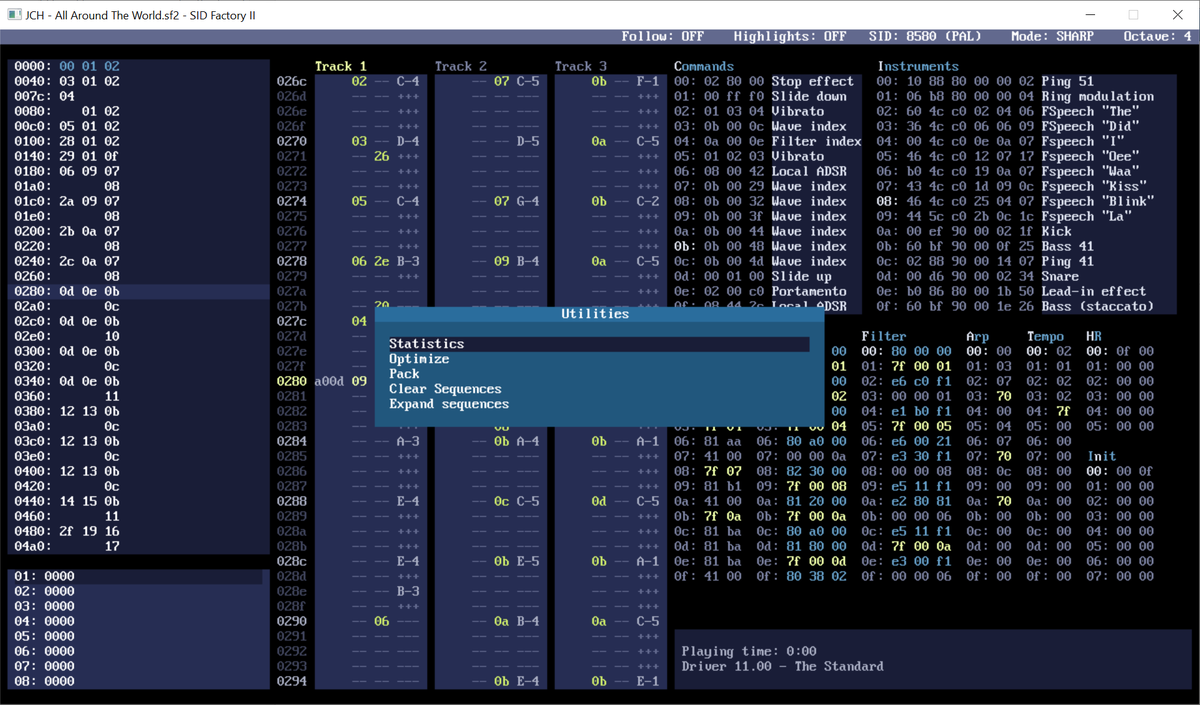Pick Expand sequences from Utilities menu
Screen dimensions: 1200x705
pos(449,404)
